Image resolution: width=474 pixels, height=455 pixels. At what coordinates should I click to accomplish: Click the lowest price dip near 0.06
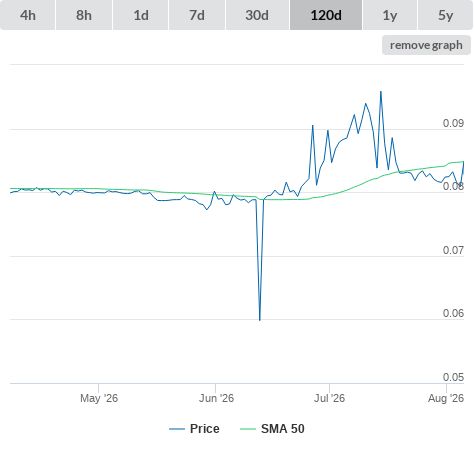260,320
